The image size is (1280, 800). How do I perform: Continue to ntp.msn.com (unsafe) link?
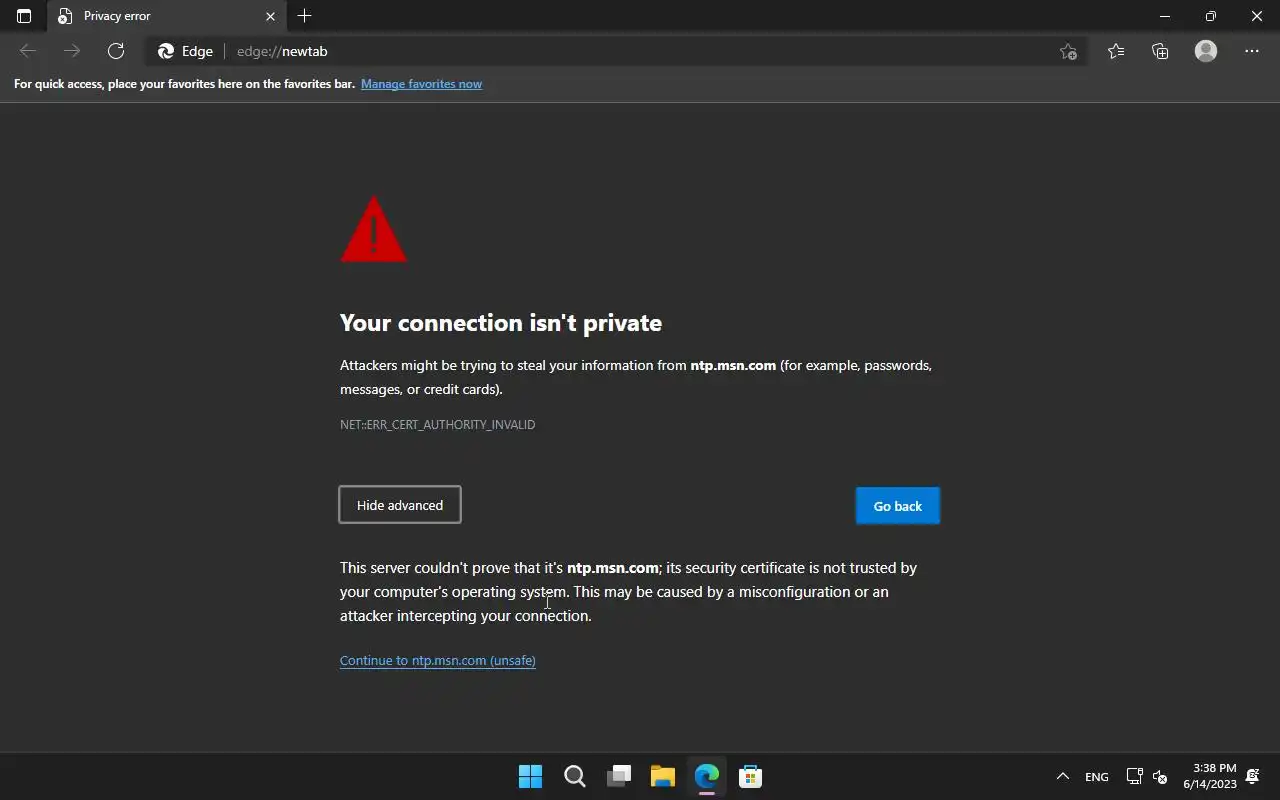[438, 660]
